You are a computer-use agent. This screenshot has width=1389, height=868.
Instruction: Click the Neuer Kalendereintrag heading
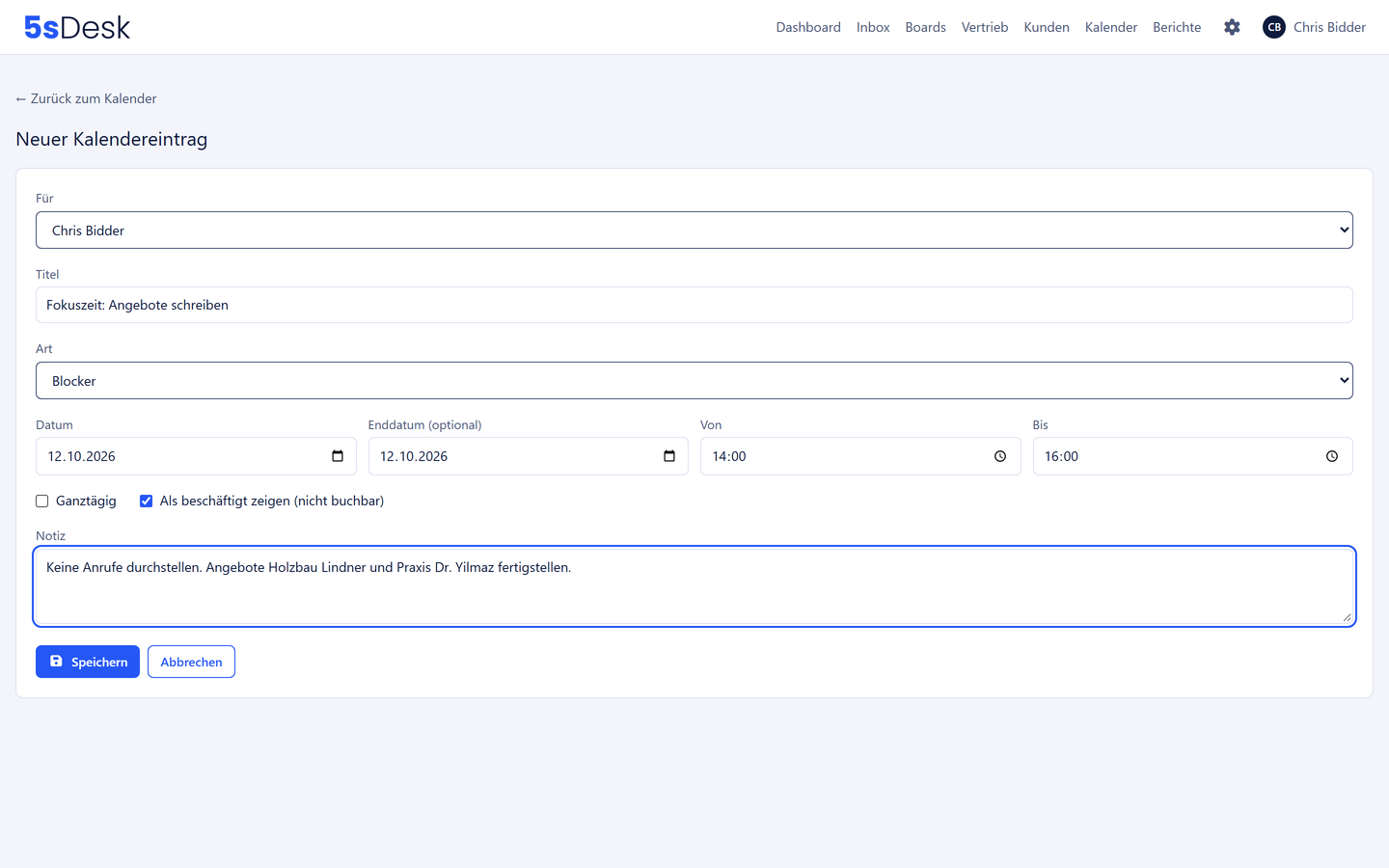point(112,139)
